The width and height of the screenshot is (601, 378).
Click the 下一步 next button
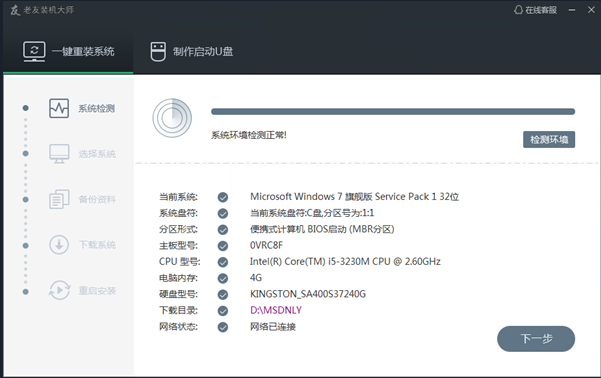point(536,339)
